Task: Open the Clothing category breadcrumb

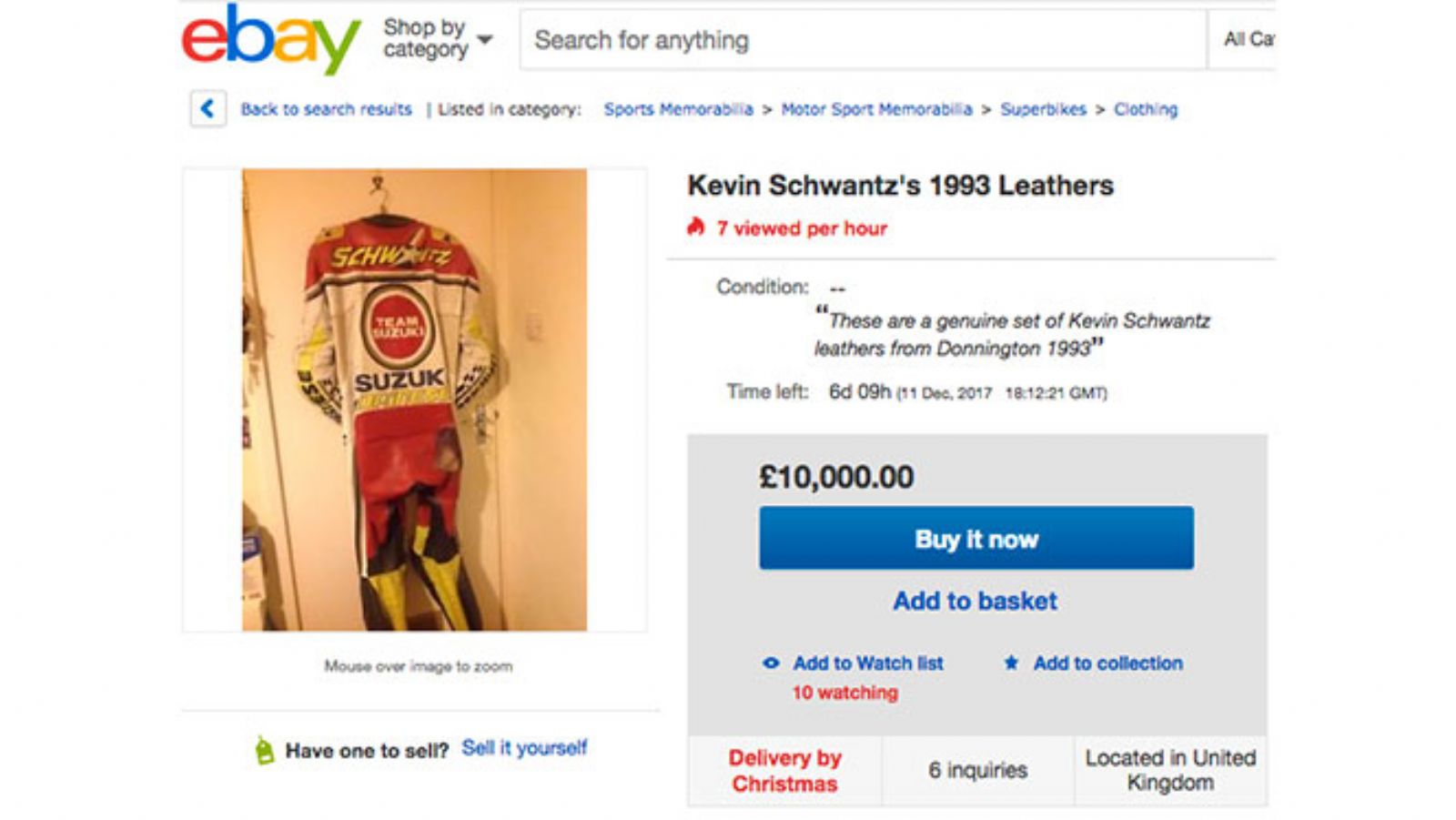Action: click(x=1145, y=109)
